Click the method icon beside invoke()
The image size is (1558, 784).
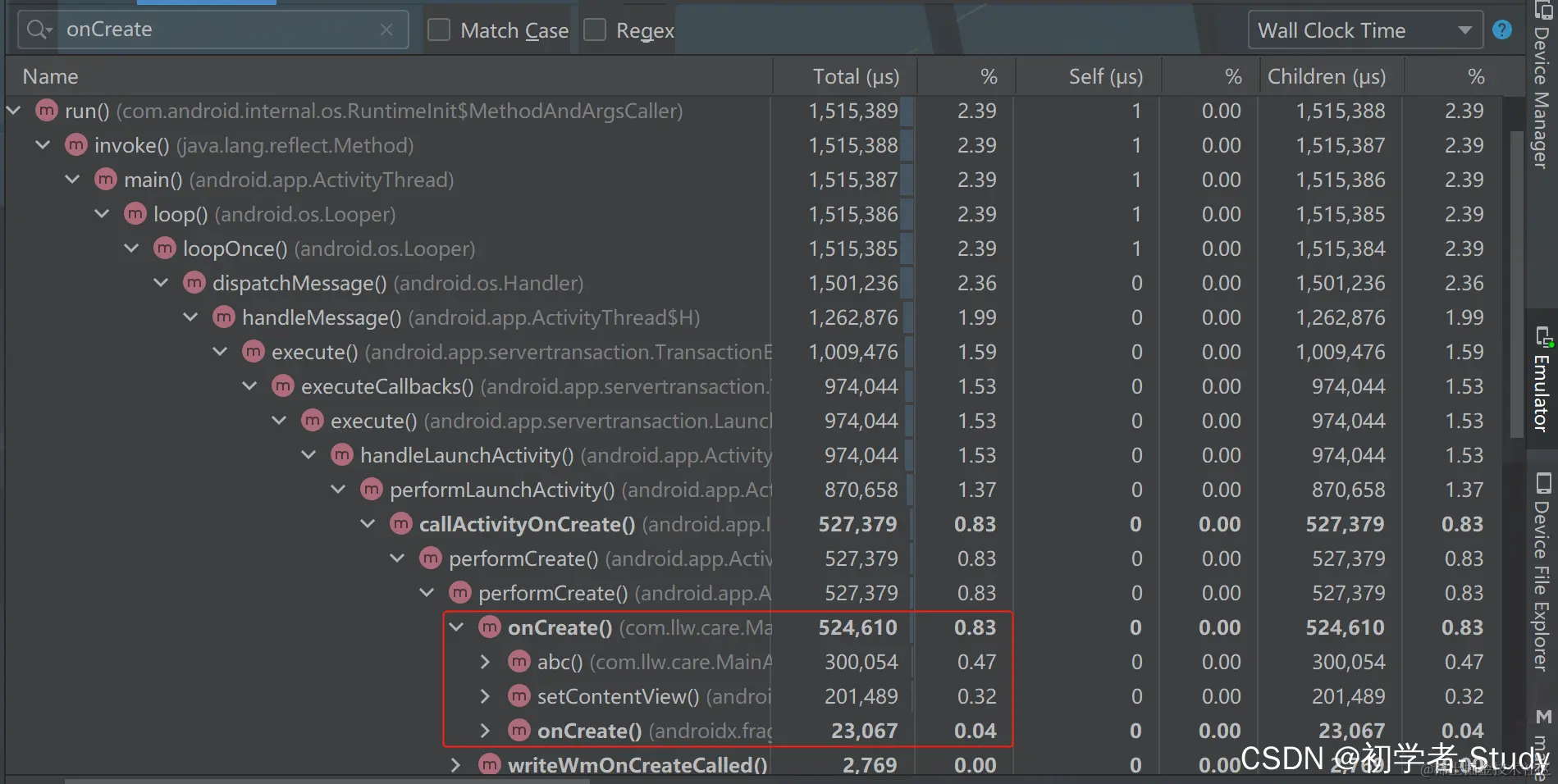click(76, 144)
